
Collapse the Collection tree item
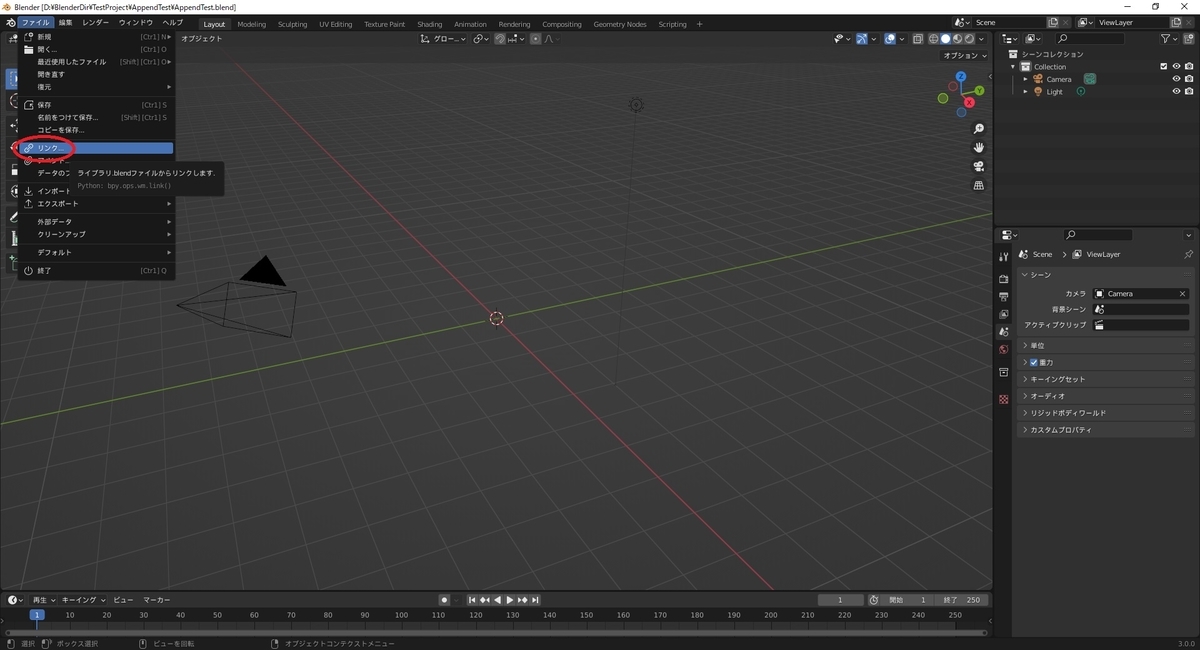tap(1013, 67)
